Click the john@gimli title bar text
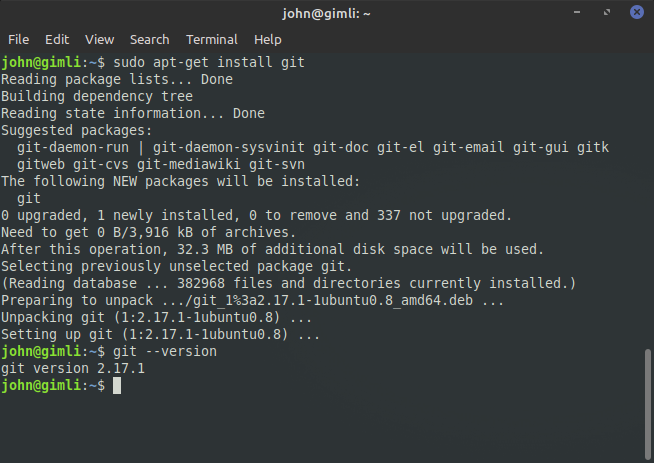The width and height of the screenshot is (654, 463). [x=326, y=14]
